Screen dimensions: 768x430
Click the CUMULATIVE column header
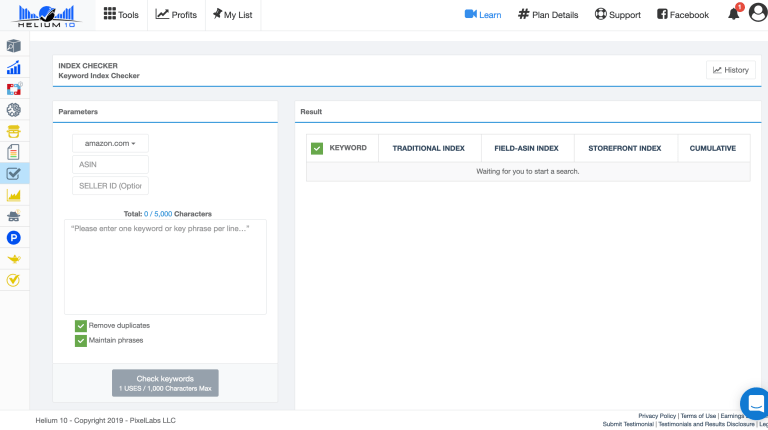pos(713,148)
